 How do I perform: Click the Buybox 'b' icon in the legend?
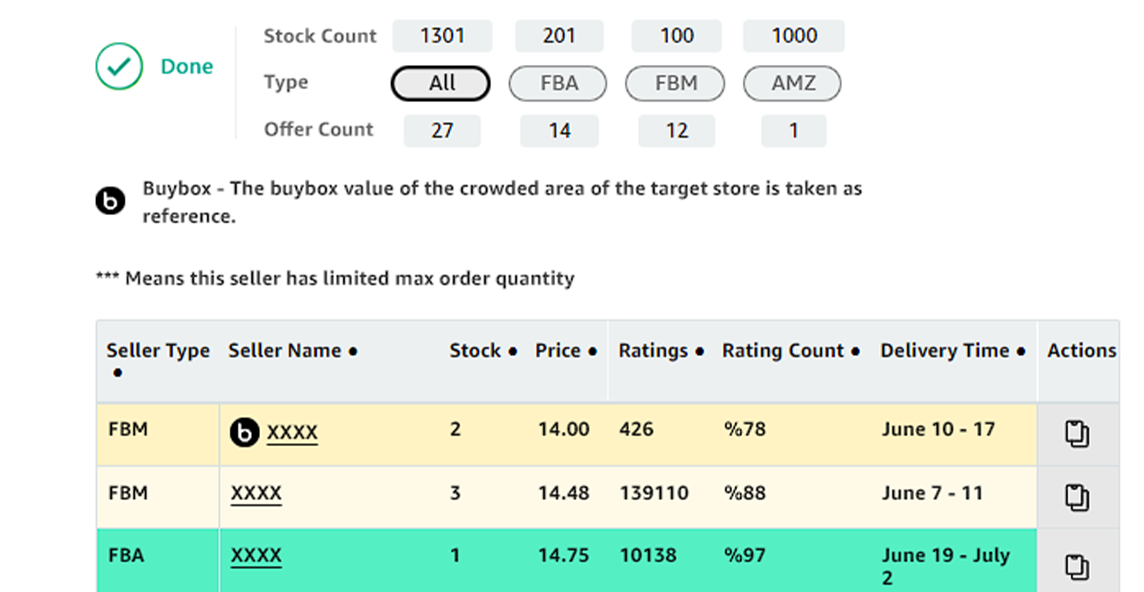(x=110, y=201)
